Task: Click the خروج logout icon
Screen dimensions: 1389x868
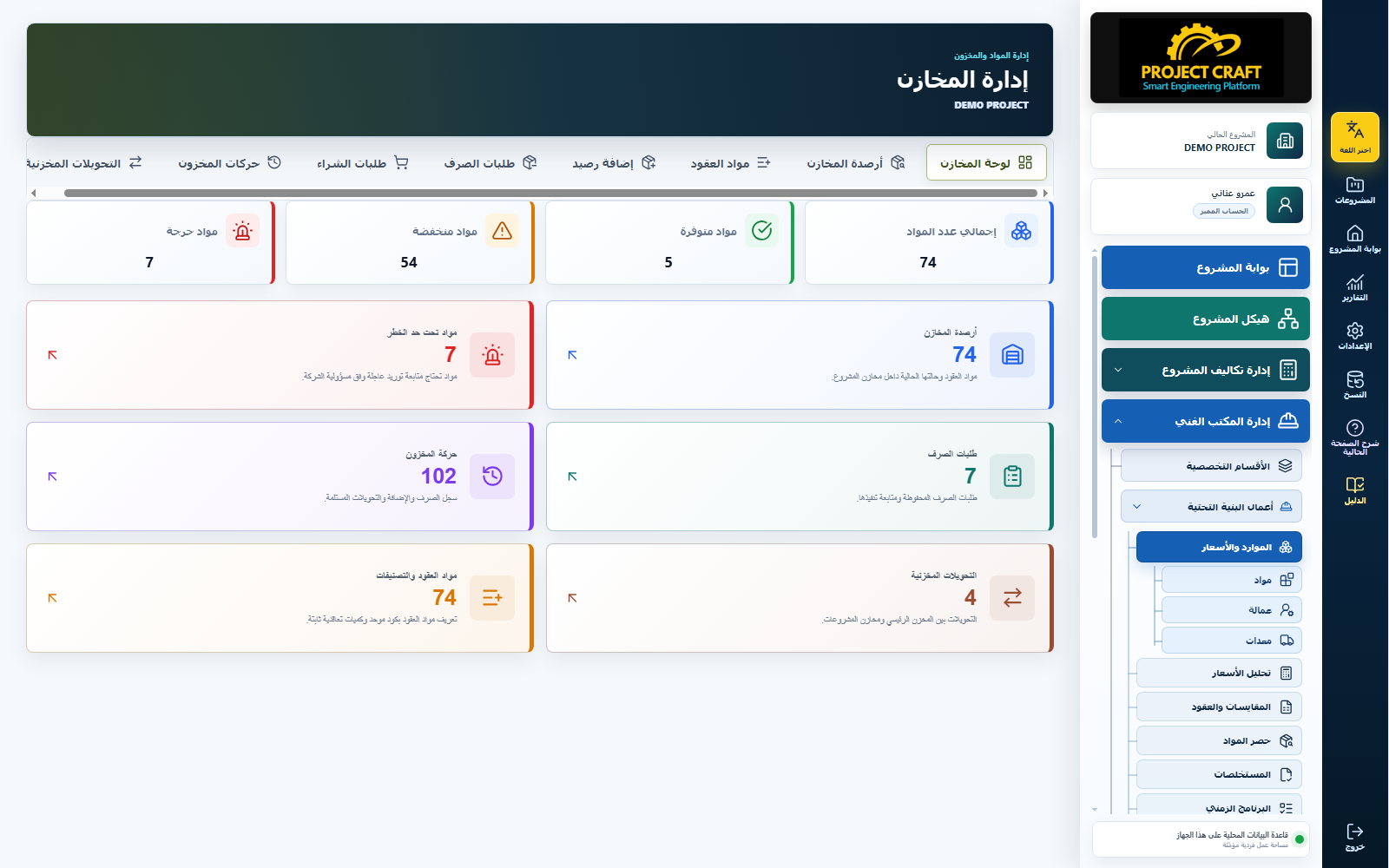Action: coord(1354,832)
